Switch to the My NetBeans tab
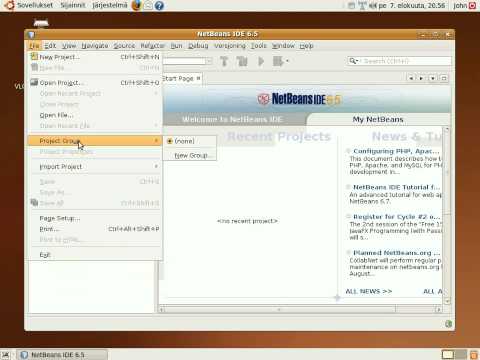 [378, 119]
